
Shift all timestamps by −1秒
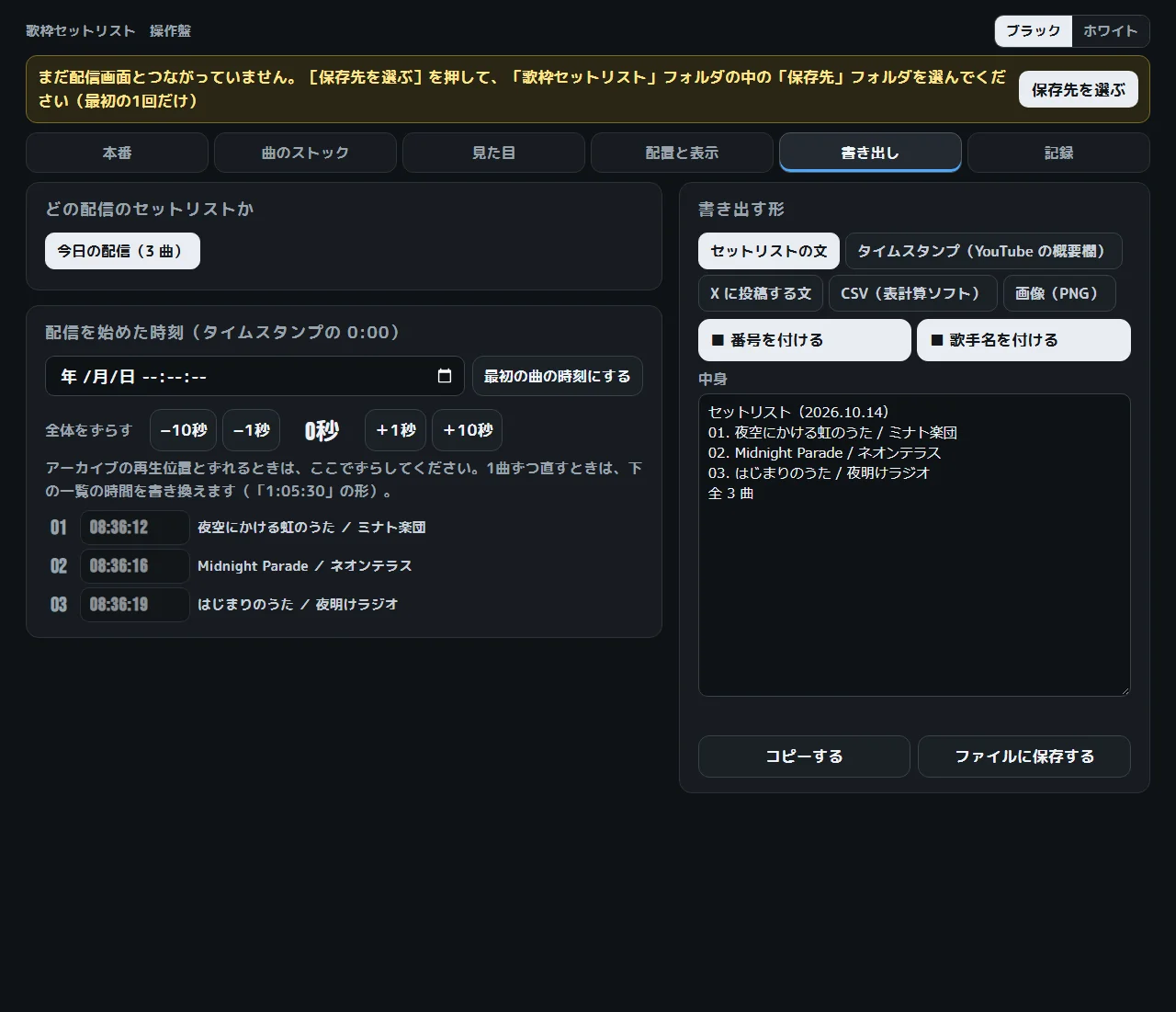click(251, 430)
